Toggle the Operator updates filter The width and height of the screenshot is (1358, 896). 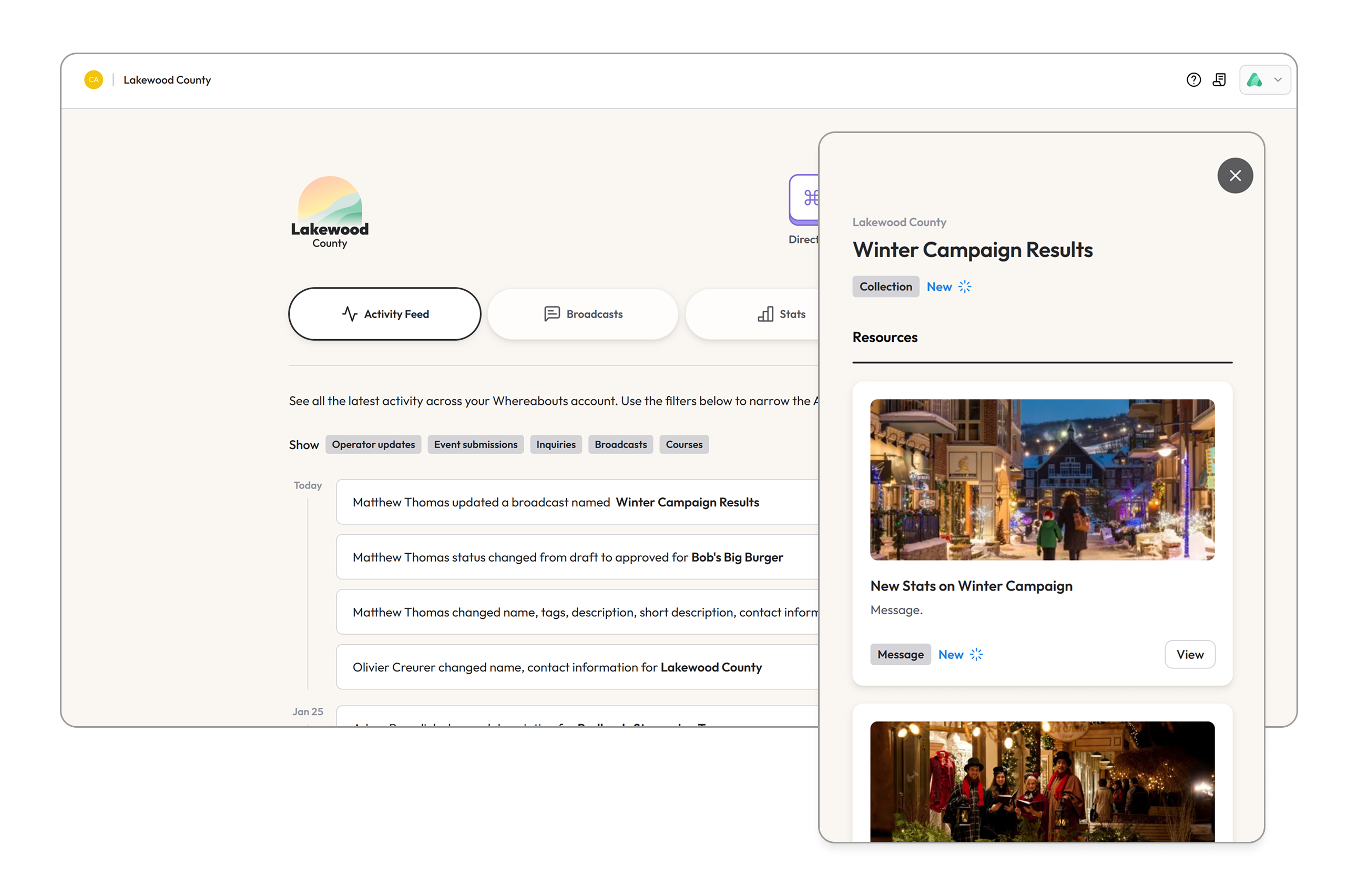click(x=373, y=444)
